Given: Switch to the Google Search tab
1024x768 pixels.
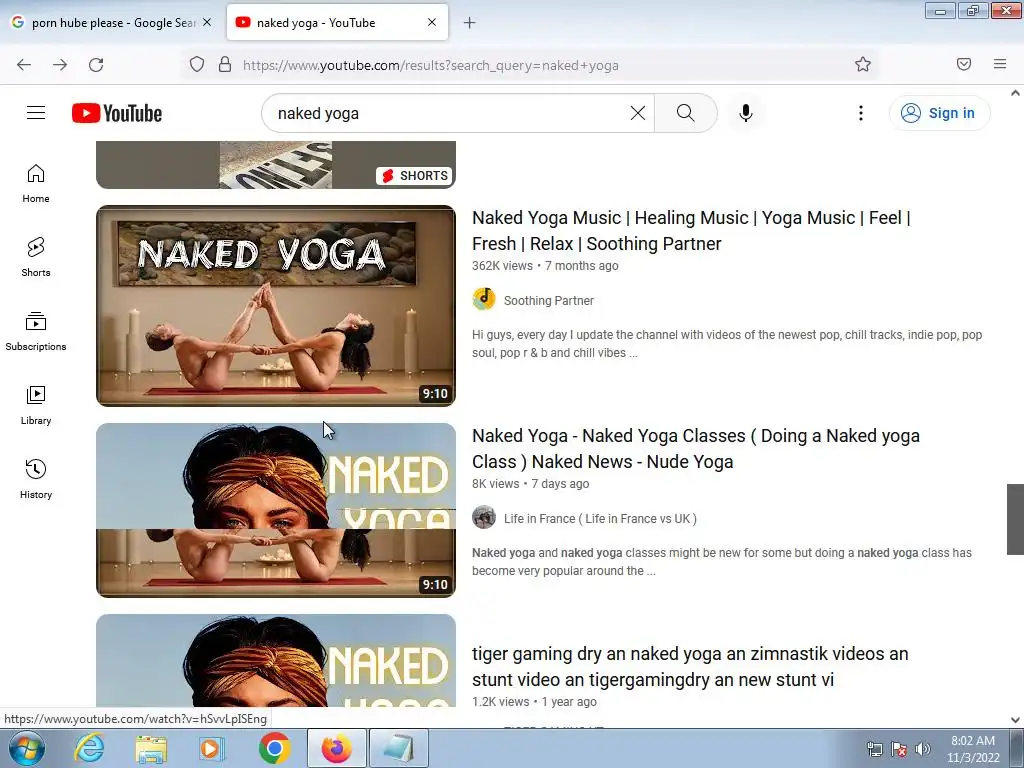Looking at the screenshot, I should (112, 23).
